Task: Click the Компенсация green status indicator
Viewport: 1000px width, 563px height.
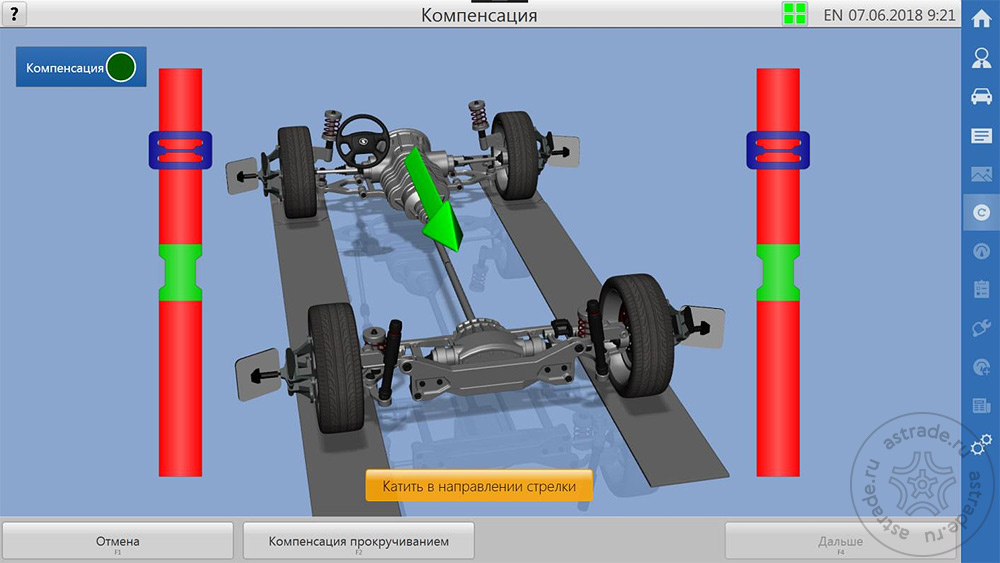Action: click(121, 67)
